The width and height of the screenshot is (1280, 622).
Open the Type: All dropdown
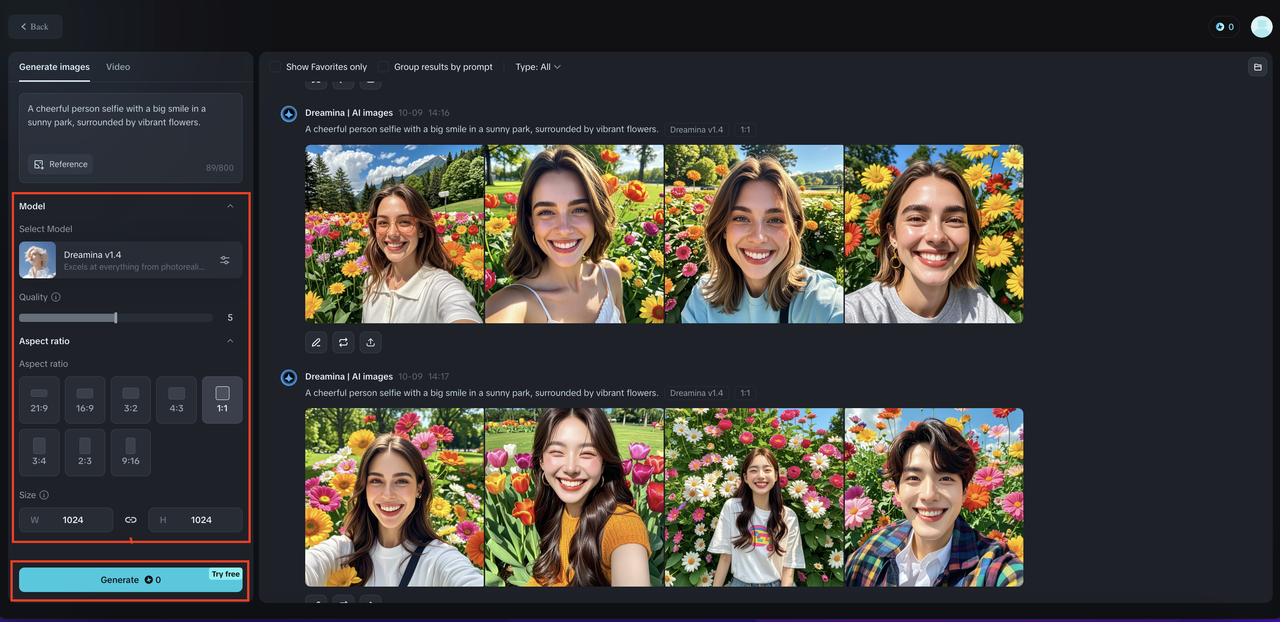coord(538,67)
